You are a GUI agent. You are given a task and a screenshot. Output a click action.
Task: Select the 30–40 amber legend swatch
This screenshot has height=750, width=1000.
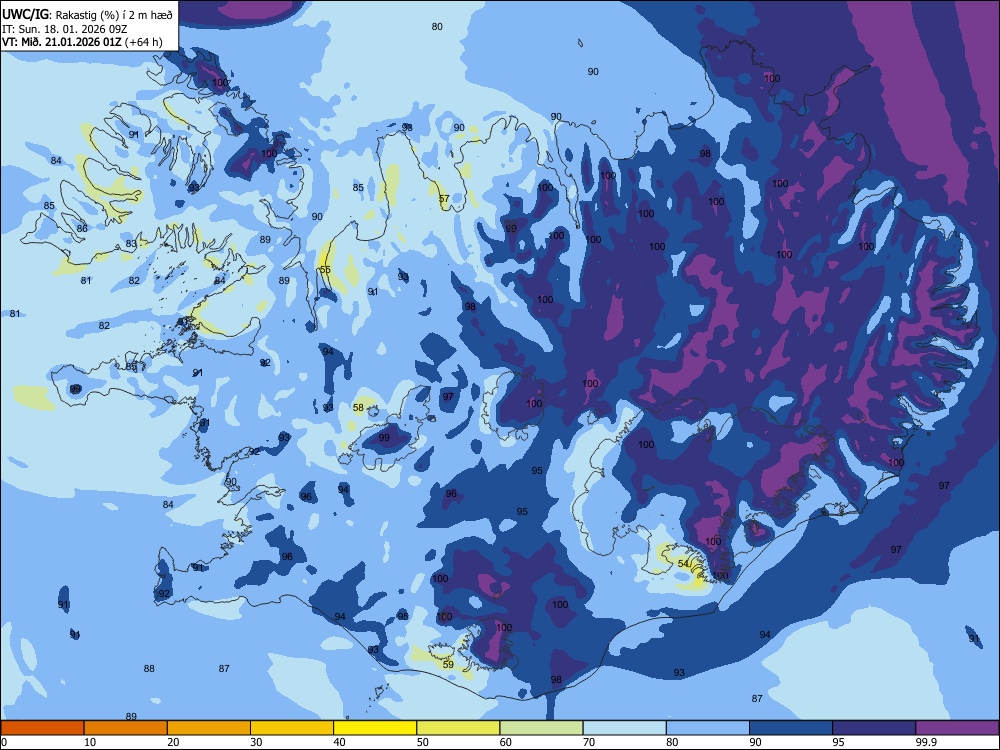coord(292,728)
